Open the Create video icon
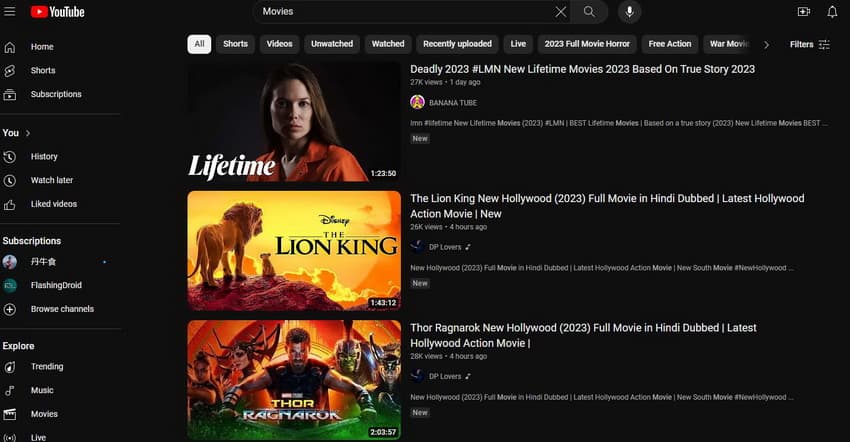 803,11
